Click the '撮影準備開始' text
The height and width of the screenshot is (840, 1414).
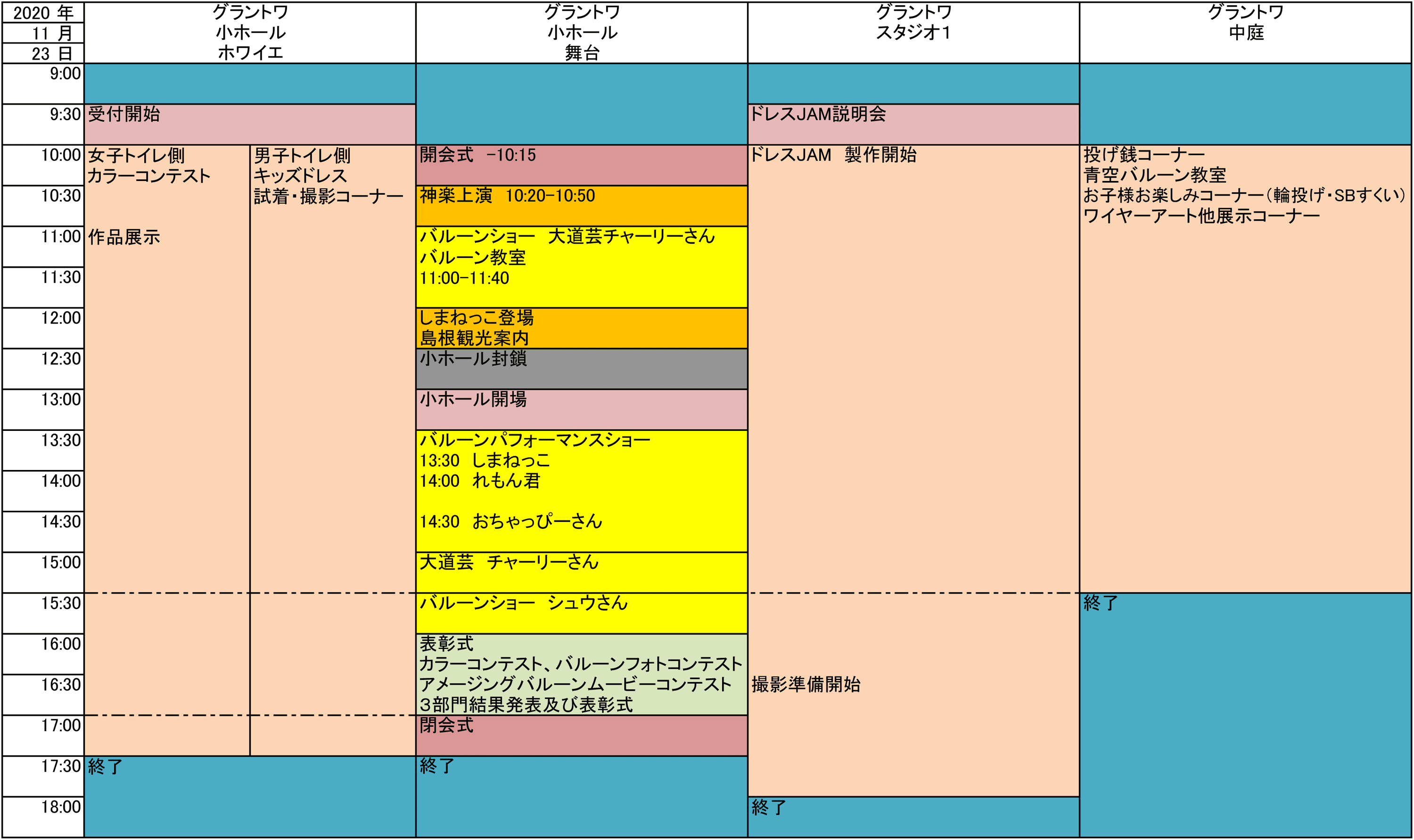(806, 684)
